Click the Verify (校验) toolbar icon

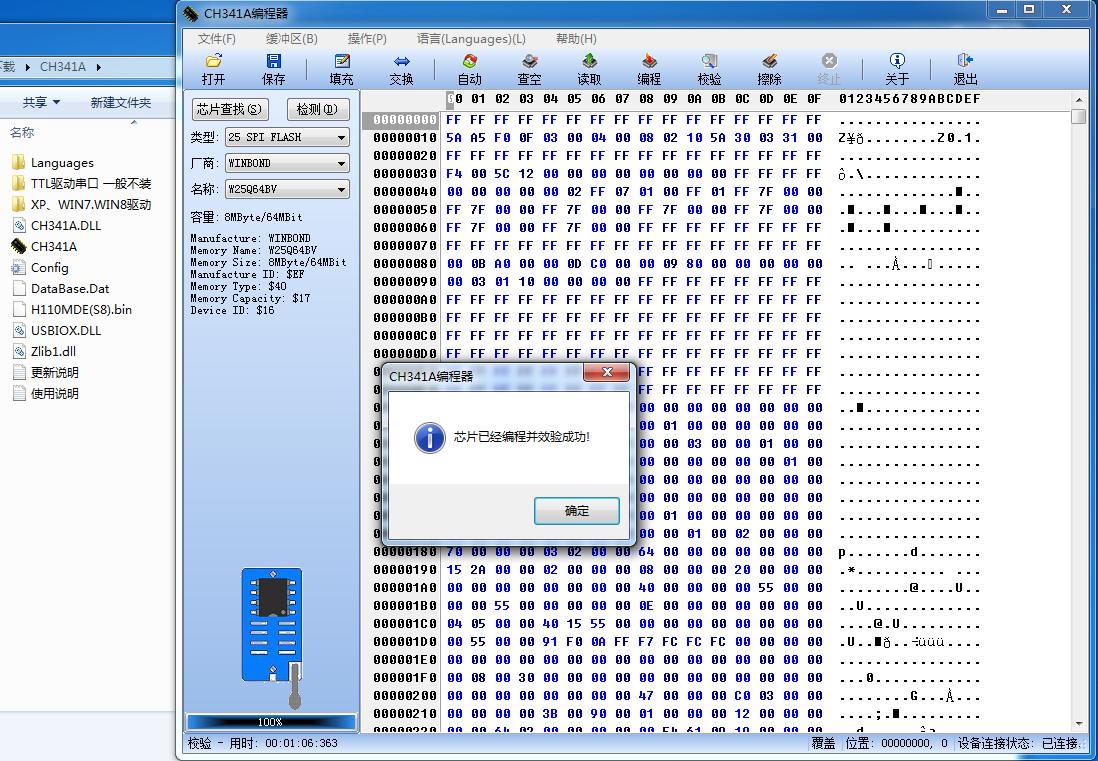click(709, 62)
